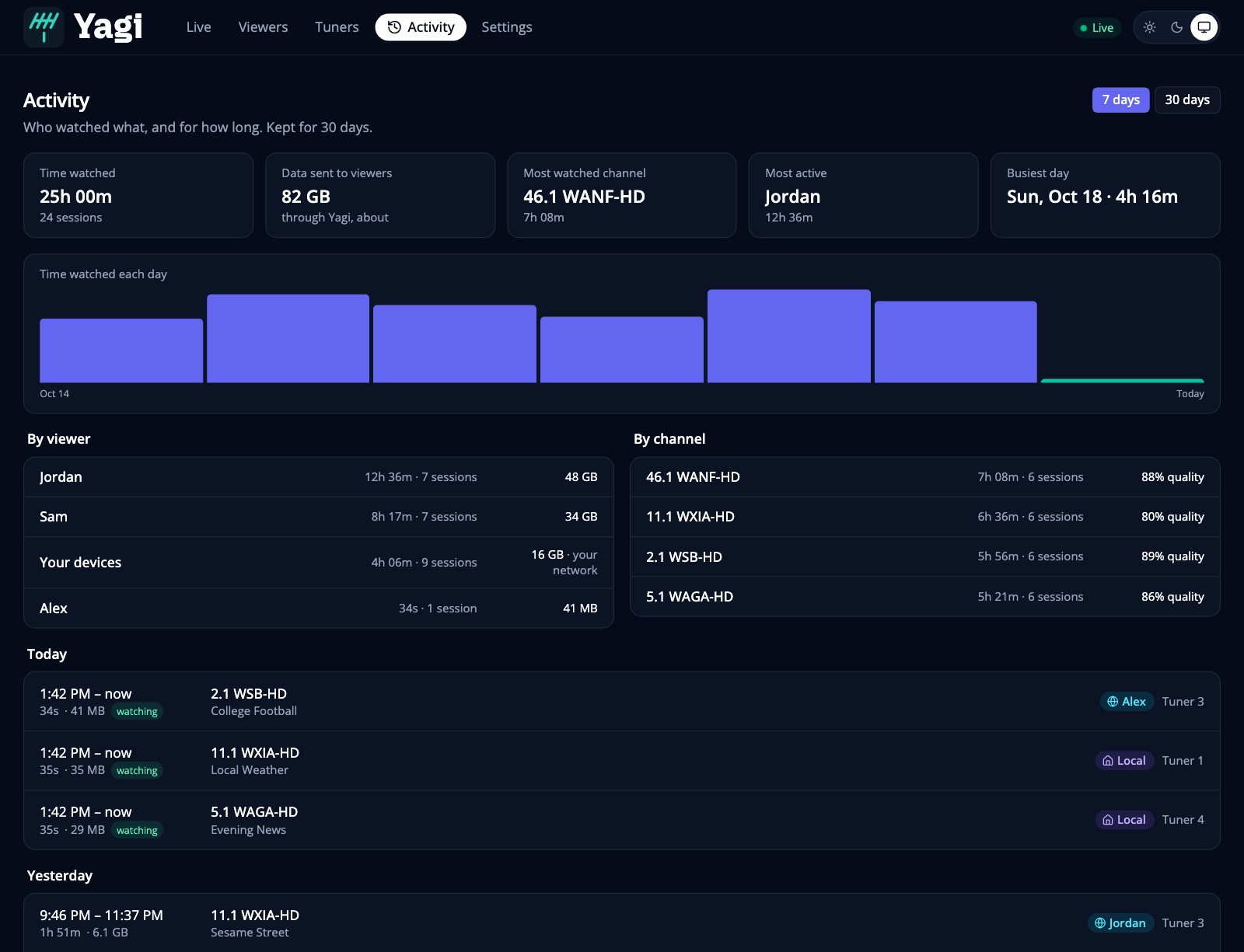Click the globe icon in Alex's session badge
1244x952 pixels.
(1113, 702)
